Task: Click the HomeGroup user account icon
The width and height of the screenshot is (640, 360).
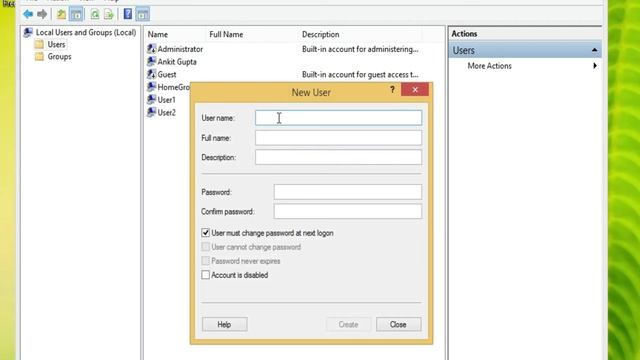Action: click(151, 87)
